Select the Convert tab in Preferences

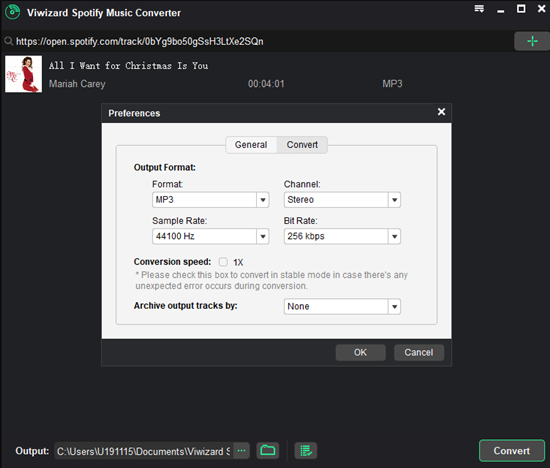302,145
